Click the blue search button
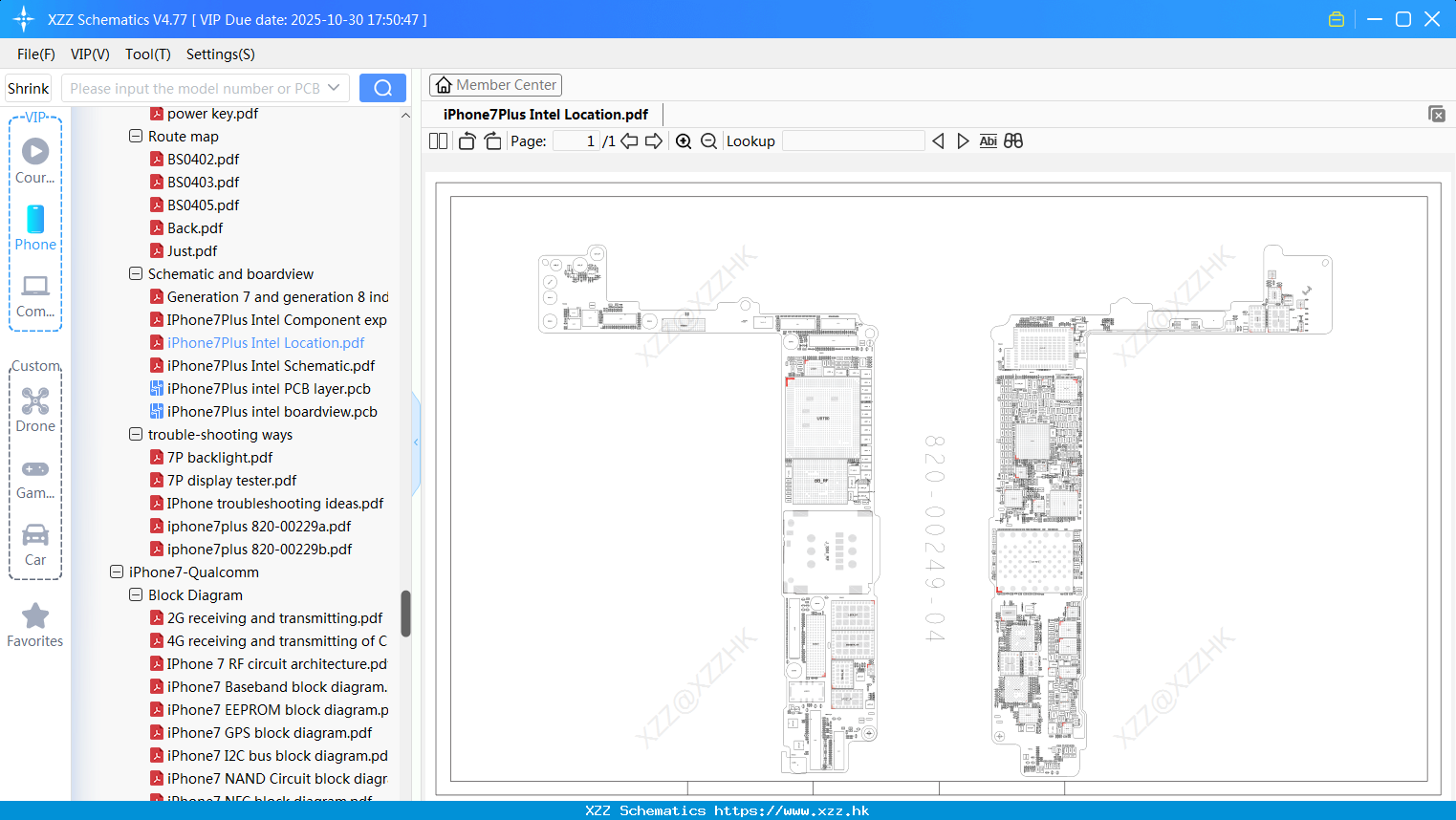The width and height of the screenshot is (1456, 820). (x=382, y=88)
